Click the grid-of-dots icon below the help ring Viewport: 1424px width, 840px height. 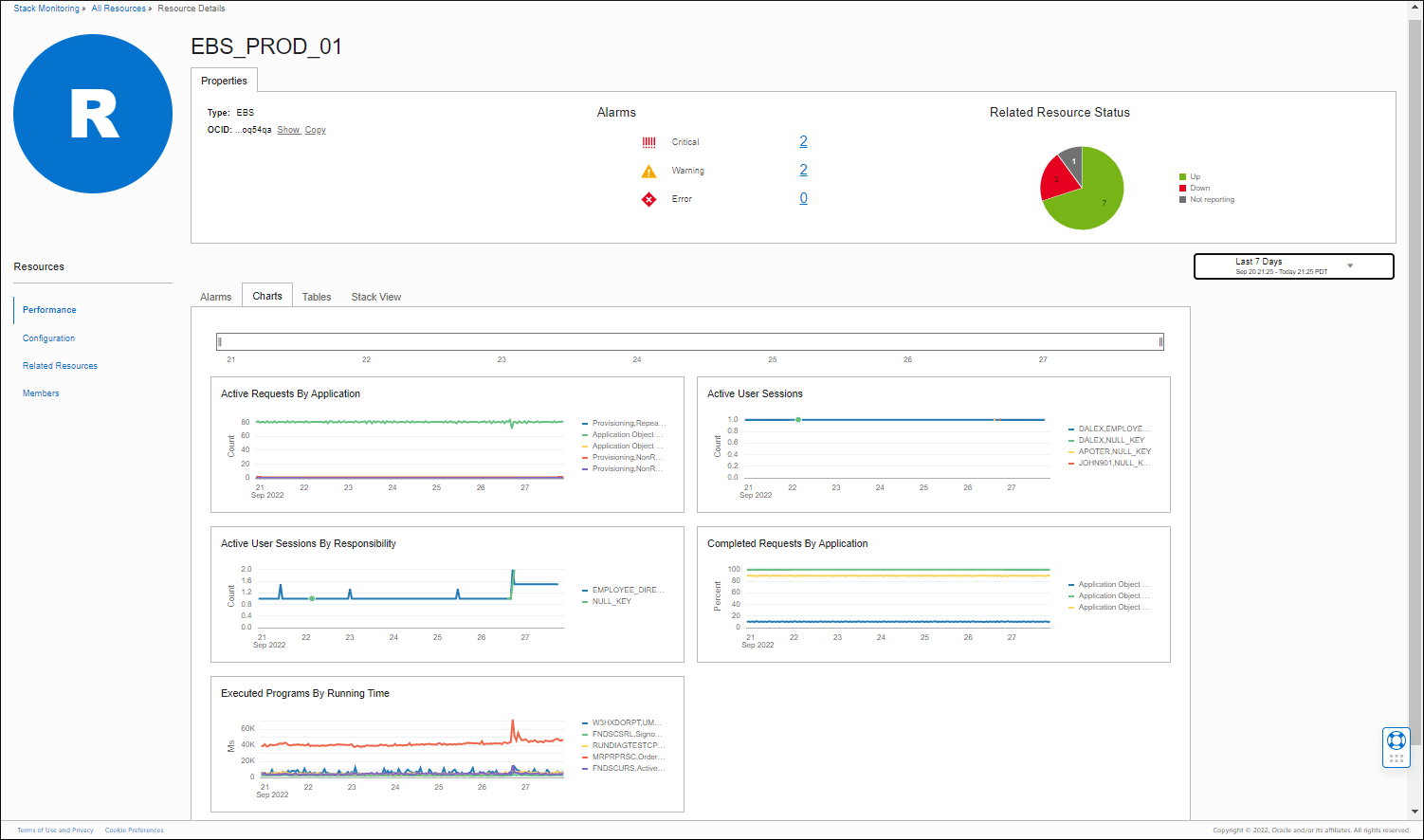pyautogui.click(x=1396, y=758)
